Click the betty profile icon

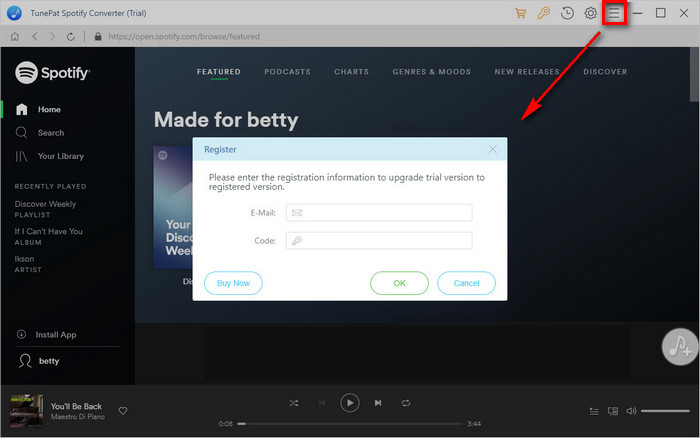25,361
